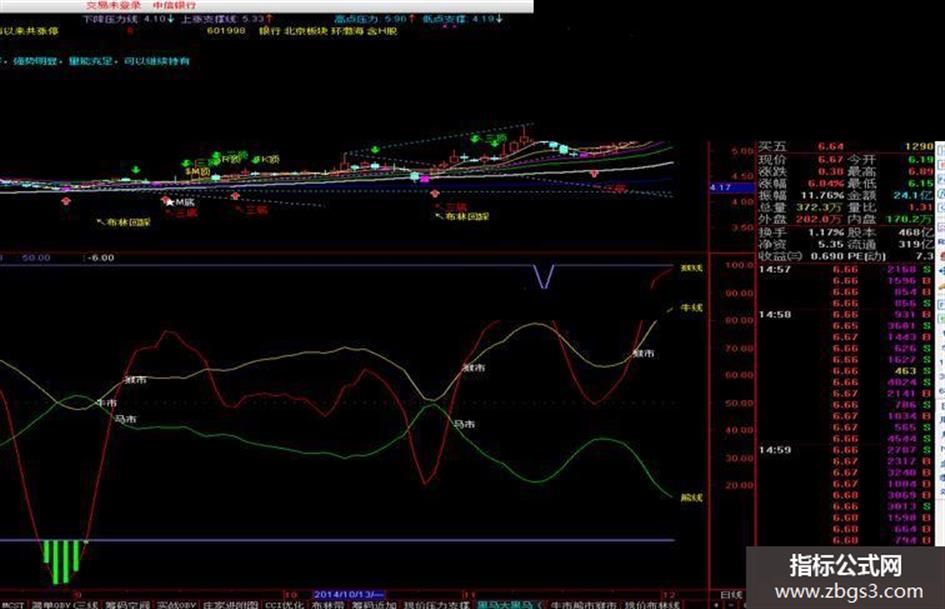Click the 低点支撑 4.19 label
Image resolution: width=945 pixels, height=609 pixels.
click(462, 19)
